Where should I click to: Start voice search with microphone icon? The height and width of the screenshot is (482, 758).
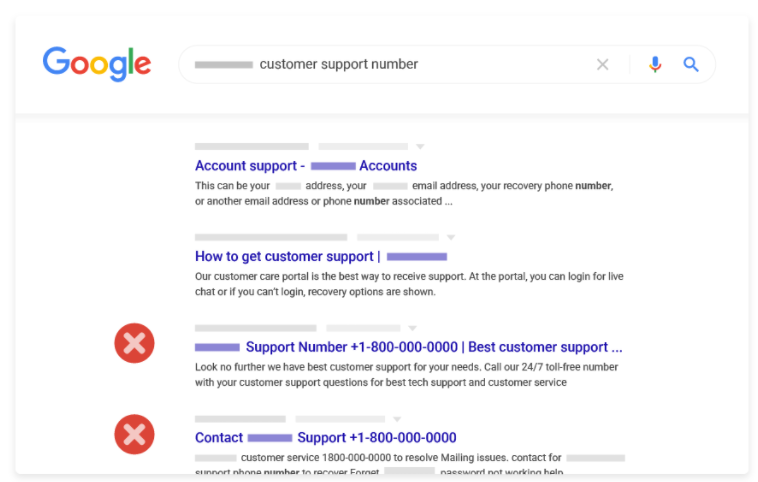click(655, 65)
